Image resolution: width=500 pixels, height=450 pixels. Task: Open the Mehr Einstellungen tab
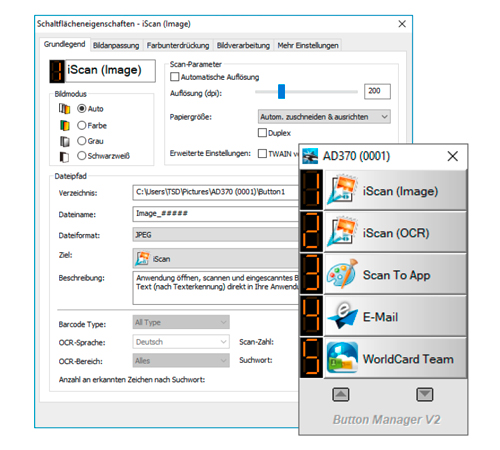point(308,45)
